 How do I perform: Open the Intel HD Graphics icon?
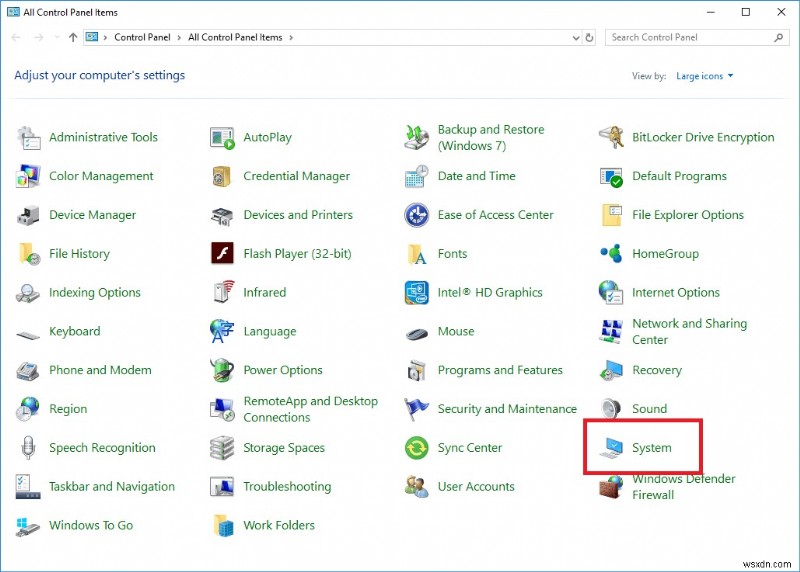417,292
